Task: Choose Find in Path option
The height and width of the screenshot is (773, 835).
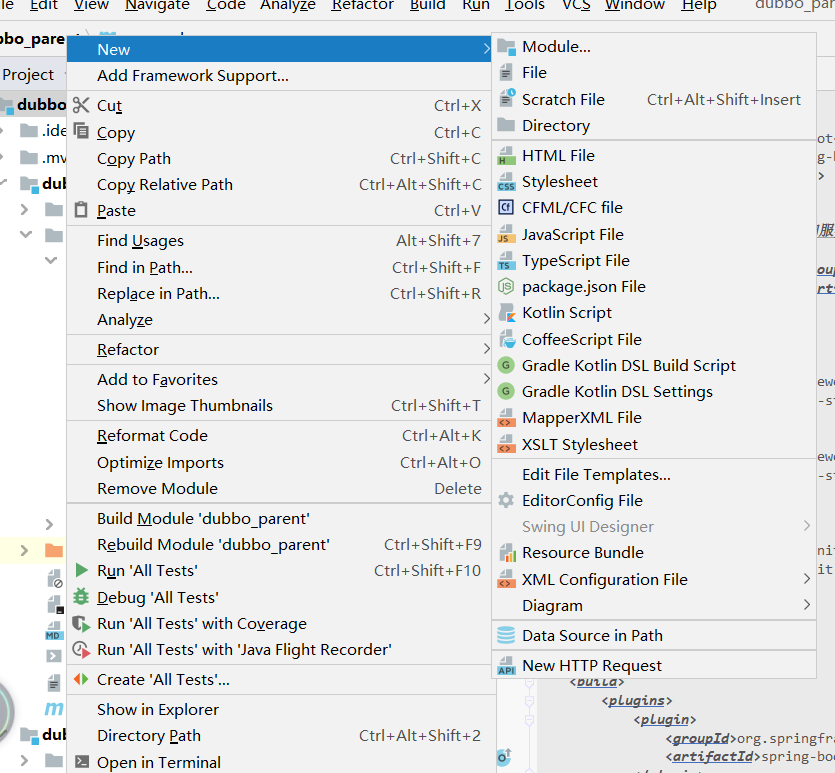Action: [x=279, y=267]
